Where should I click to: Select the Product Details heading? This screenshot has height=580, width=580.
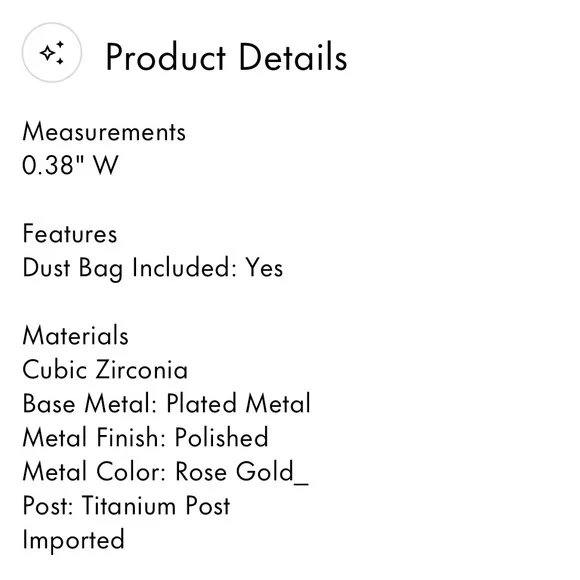226,57
